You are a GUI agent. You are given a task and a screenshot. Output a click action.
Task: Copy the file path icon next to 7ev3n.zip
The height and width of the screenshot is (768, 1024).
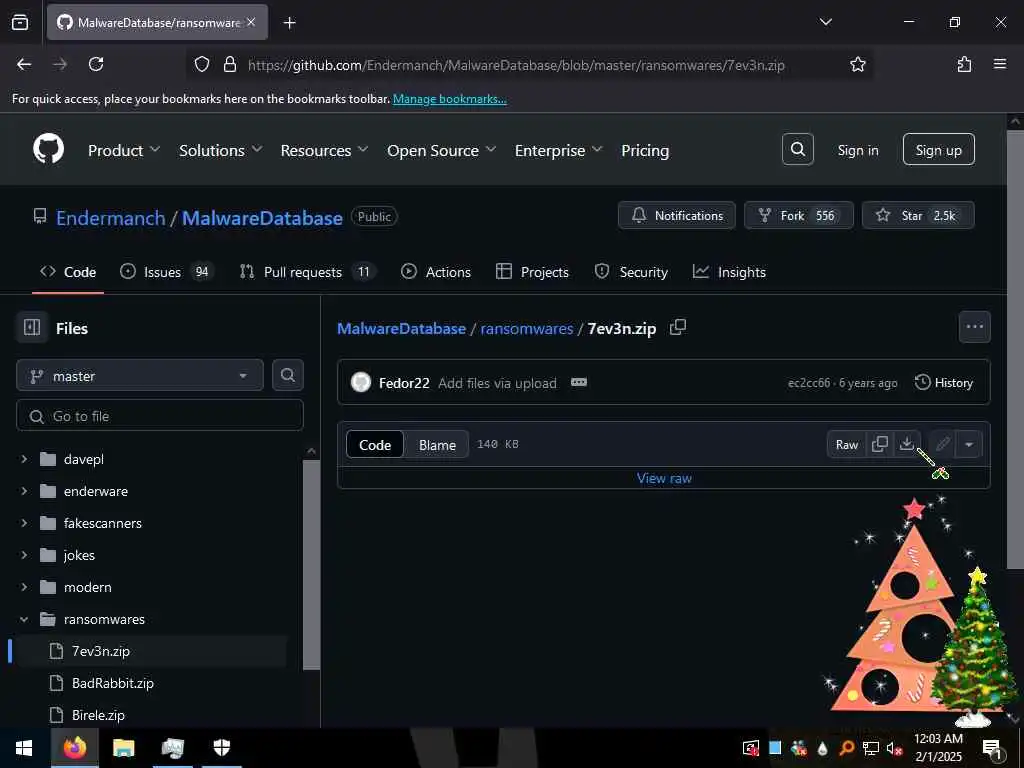[x=678, y=327]
